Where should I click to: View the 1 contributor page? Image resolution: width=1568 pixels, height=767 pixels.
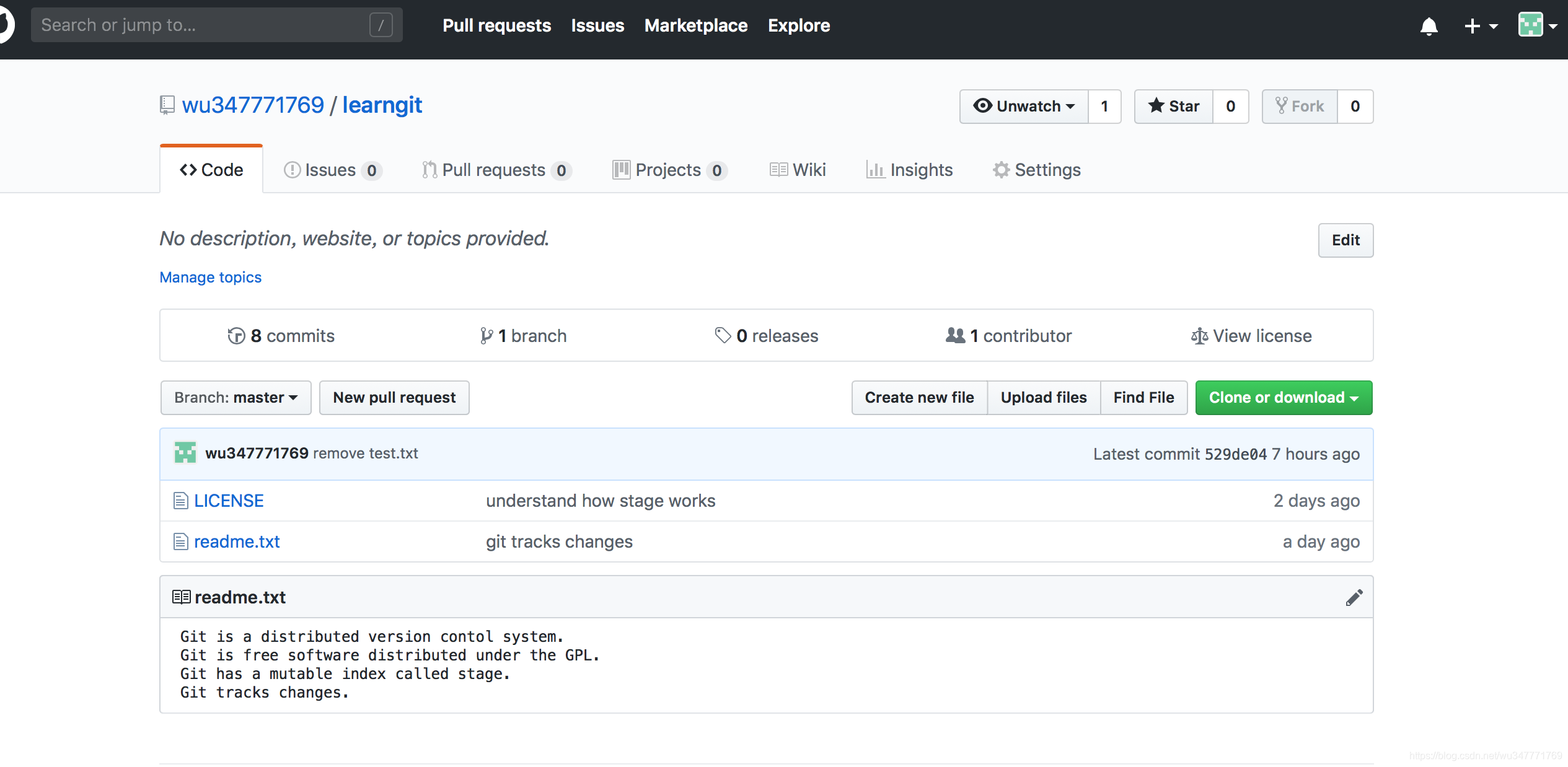coord(1009,336)
